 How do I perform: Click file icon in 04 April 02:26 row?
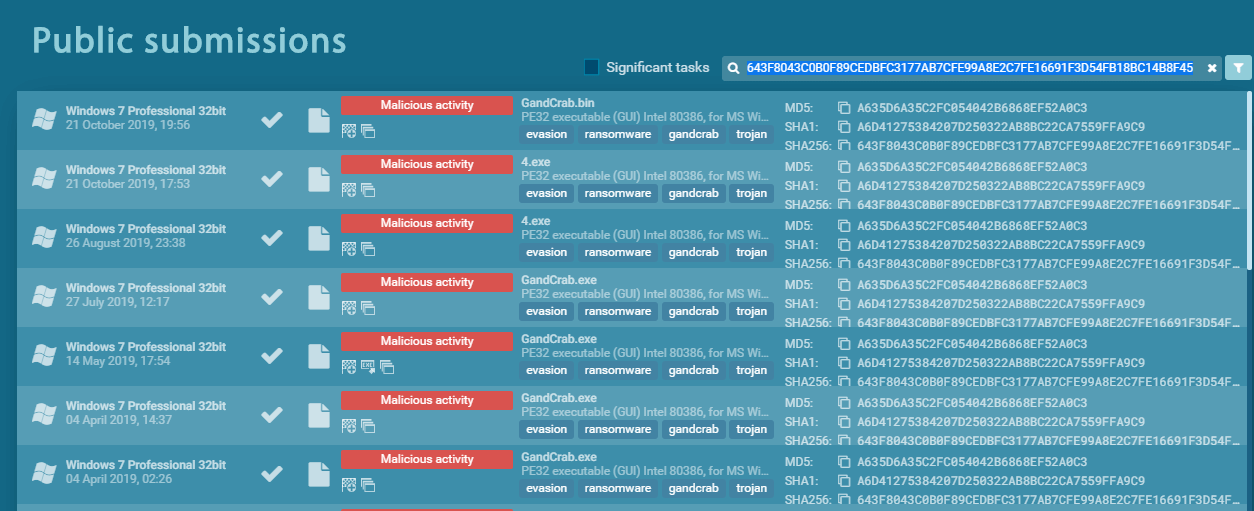[x=318, y=474]
